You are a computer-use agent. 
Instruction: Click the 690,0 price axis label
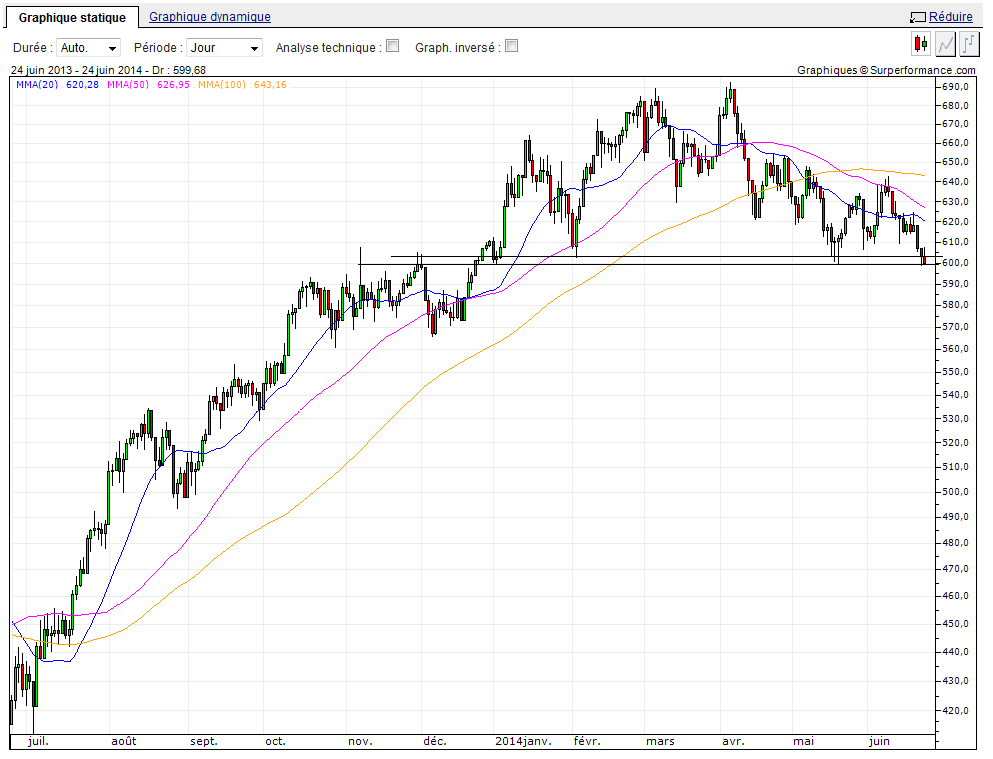[x=956, y=87]
